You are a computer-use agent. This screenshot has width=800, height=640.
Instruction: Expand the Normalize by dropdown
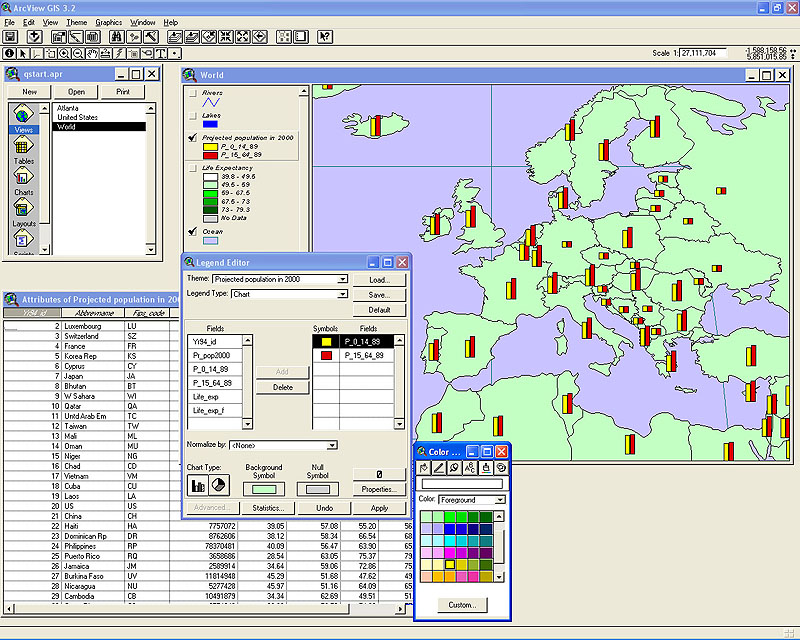tap(332, 445)
